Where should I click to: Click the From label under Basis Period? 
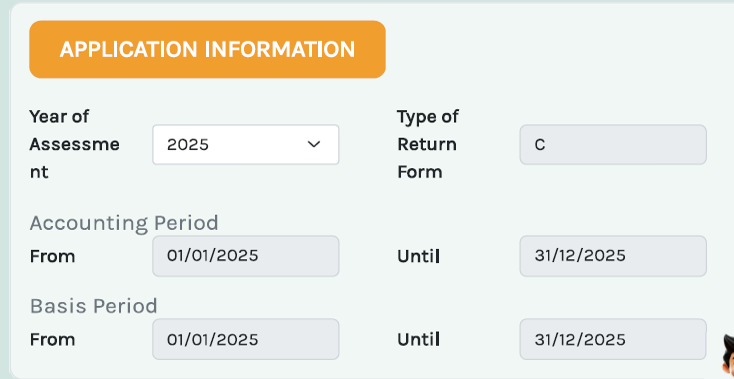(x=52, y=340)
